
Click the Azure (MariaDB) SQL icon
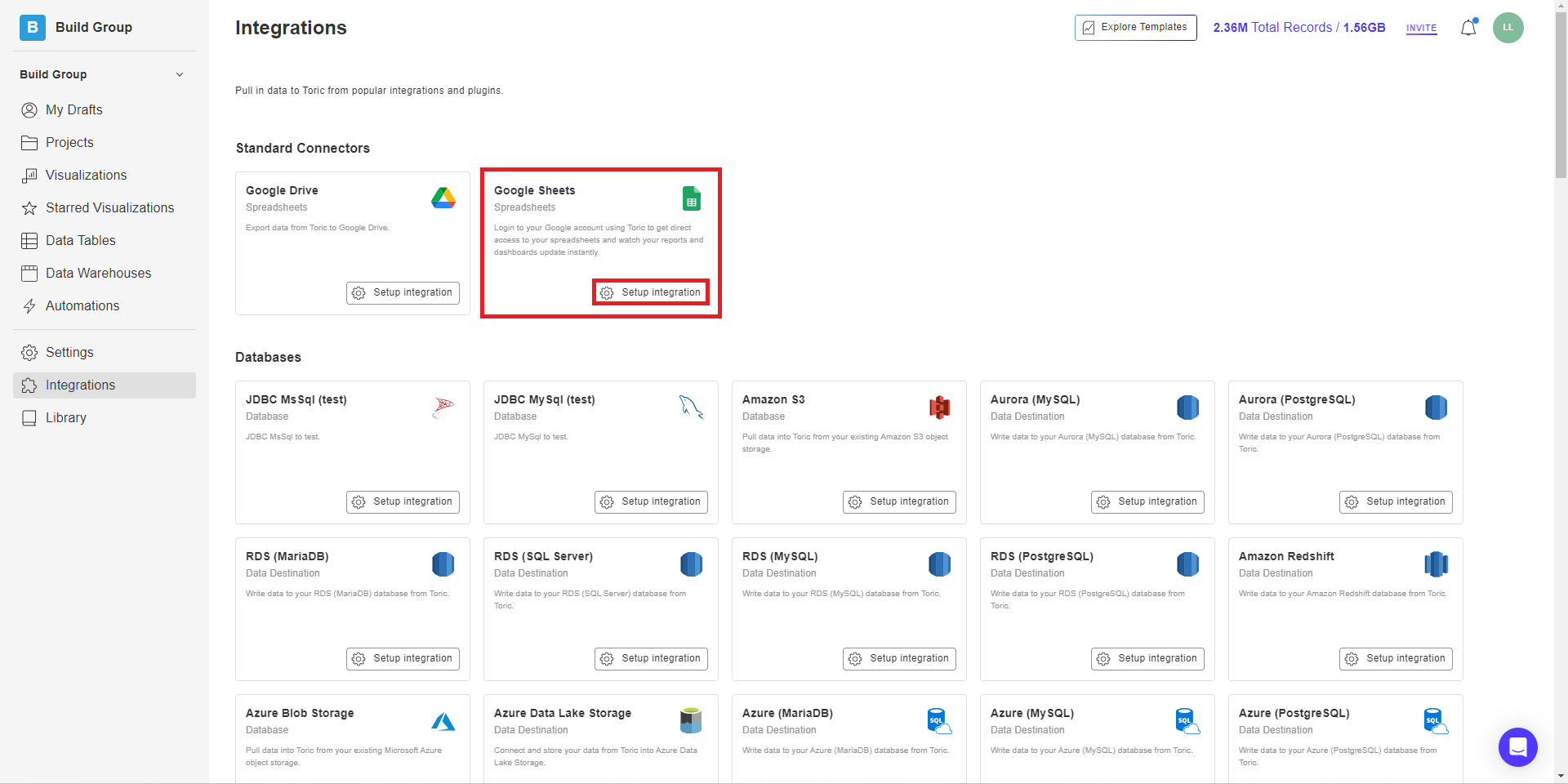point(940,721)
